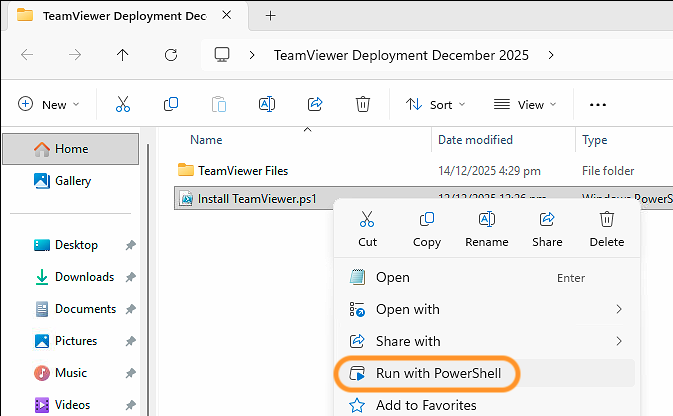This screenshot has height=416, width=673.
Task: Open the Sort dropdown
Action: [435, 104]
